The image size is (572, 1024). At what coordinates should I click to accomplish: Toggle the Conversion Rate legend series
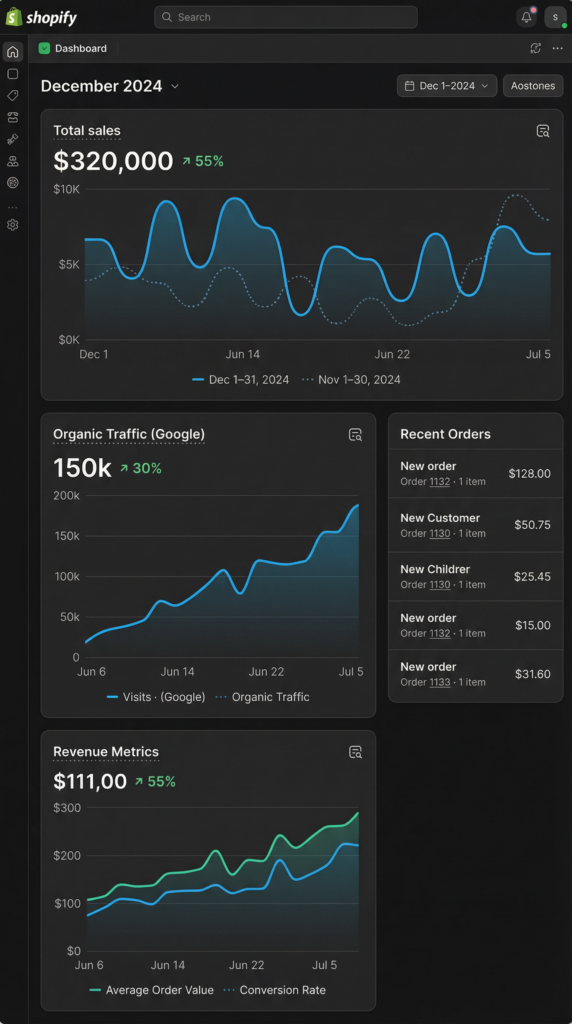point(274,990)
